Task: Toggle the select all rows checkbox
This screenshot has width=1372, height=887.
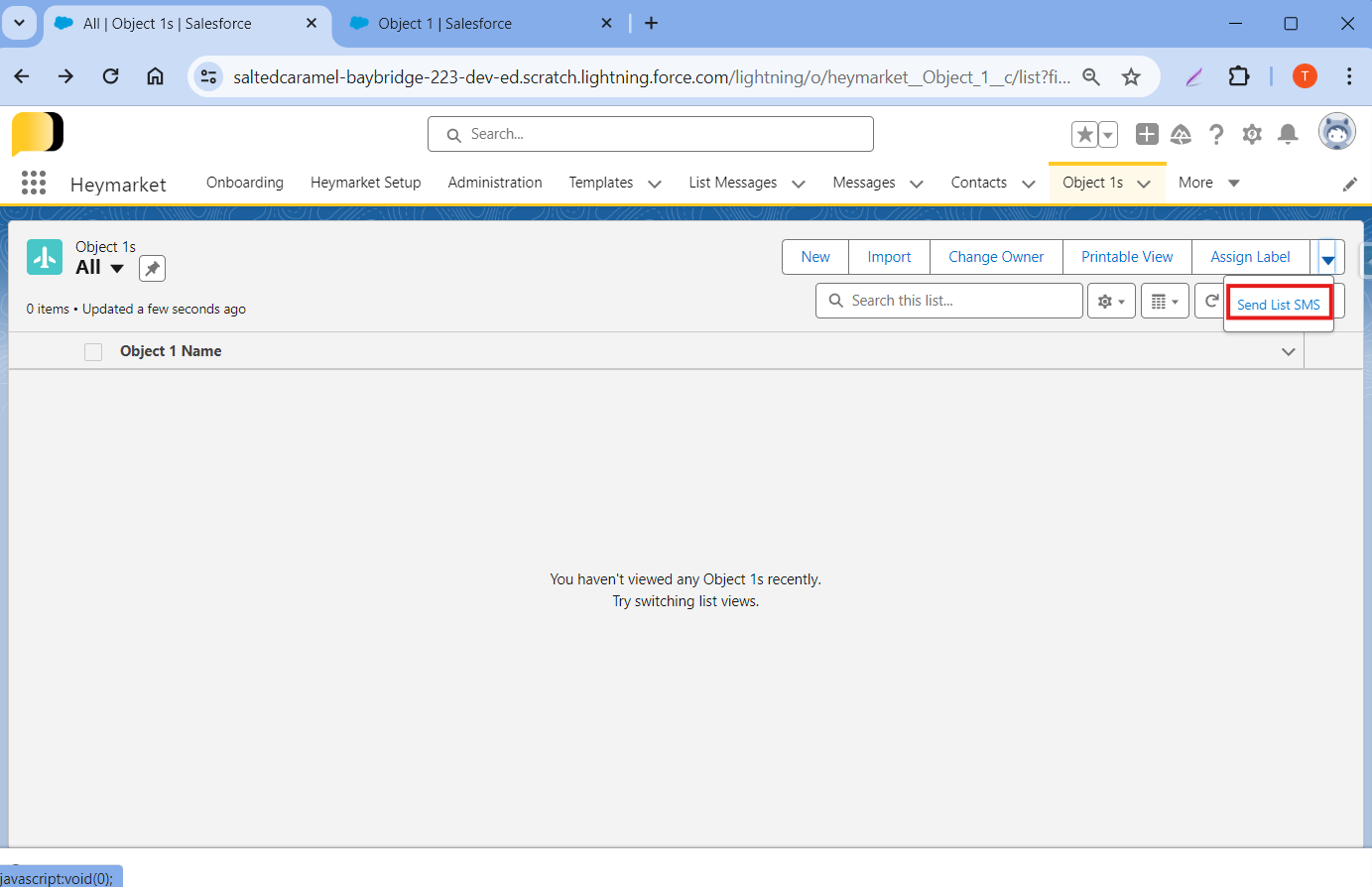Action: (x=93, y=351)
